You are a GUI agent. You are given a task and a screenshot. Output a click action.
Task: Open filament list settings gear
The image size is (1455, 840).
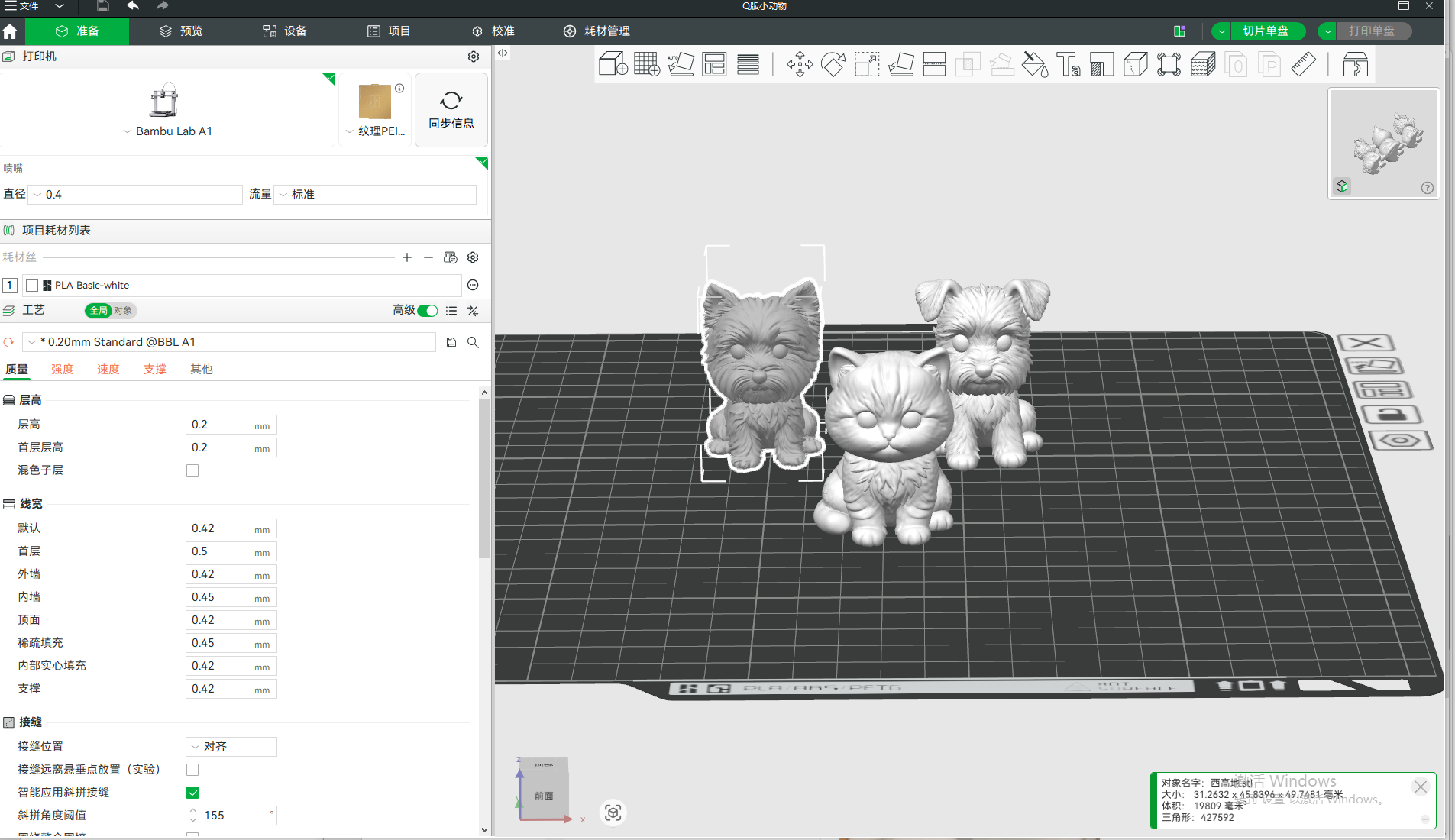[x=473, y=257]
